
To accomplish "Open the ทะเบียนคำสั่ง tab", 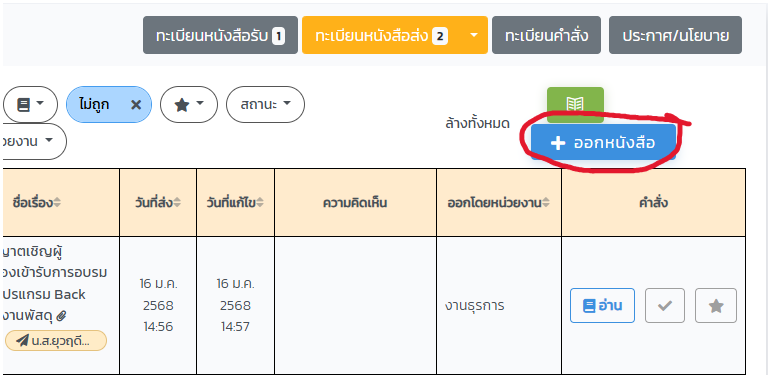I will (x=546, y=35).
